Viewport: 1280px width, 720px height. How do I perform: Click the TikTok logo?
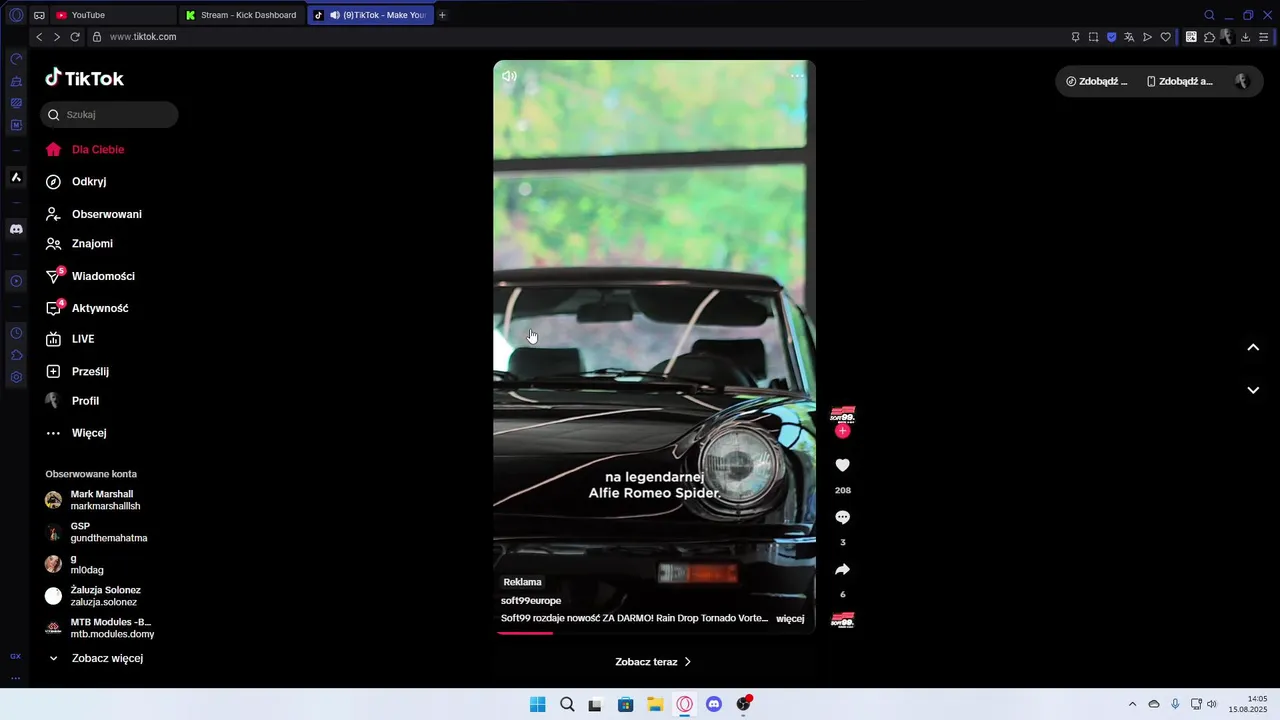click(84, 78)
